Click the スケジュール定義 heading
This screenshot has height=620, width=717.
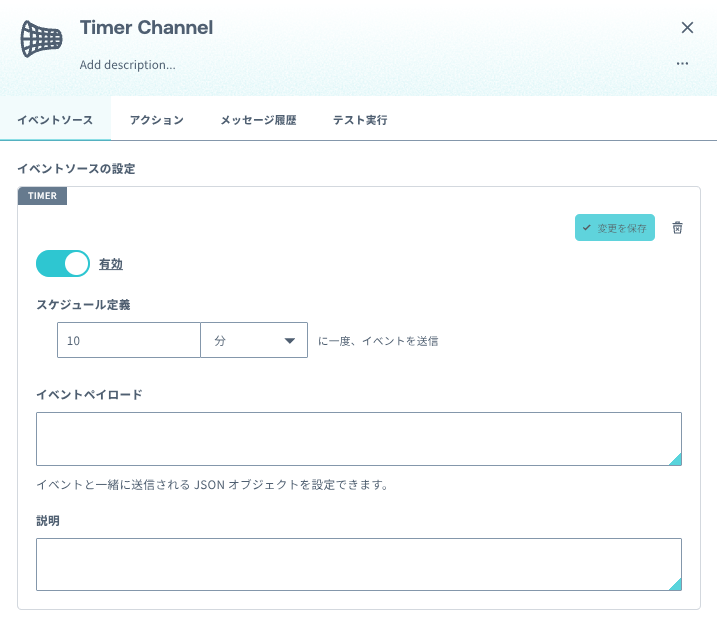coord(83,305)
